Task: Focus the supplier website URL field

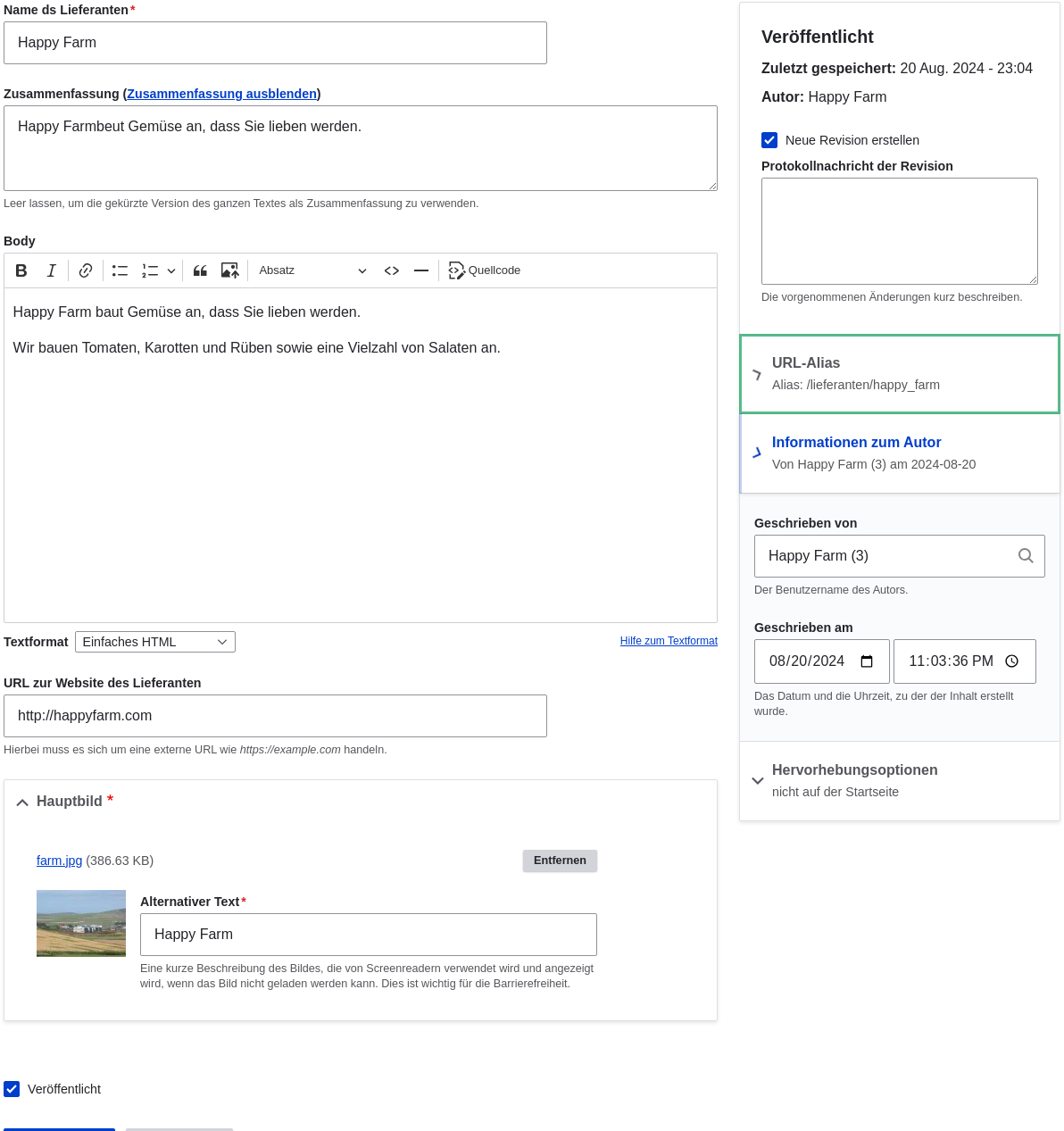Action: point(275,716)
